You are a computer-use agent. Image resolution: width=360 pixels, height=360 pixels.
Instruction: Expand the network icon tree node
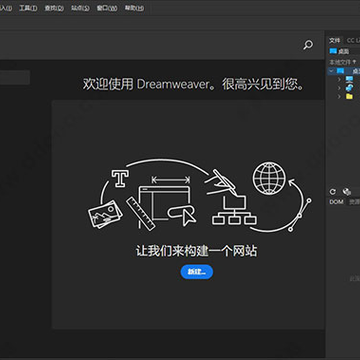click(x=339, y=88)
